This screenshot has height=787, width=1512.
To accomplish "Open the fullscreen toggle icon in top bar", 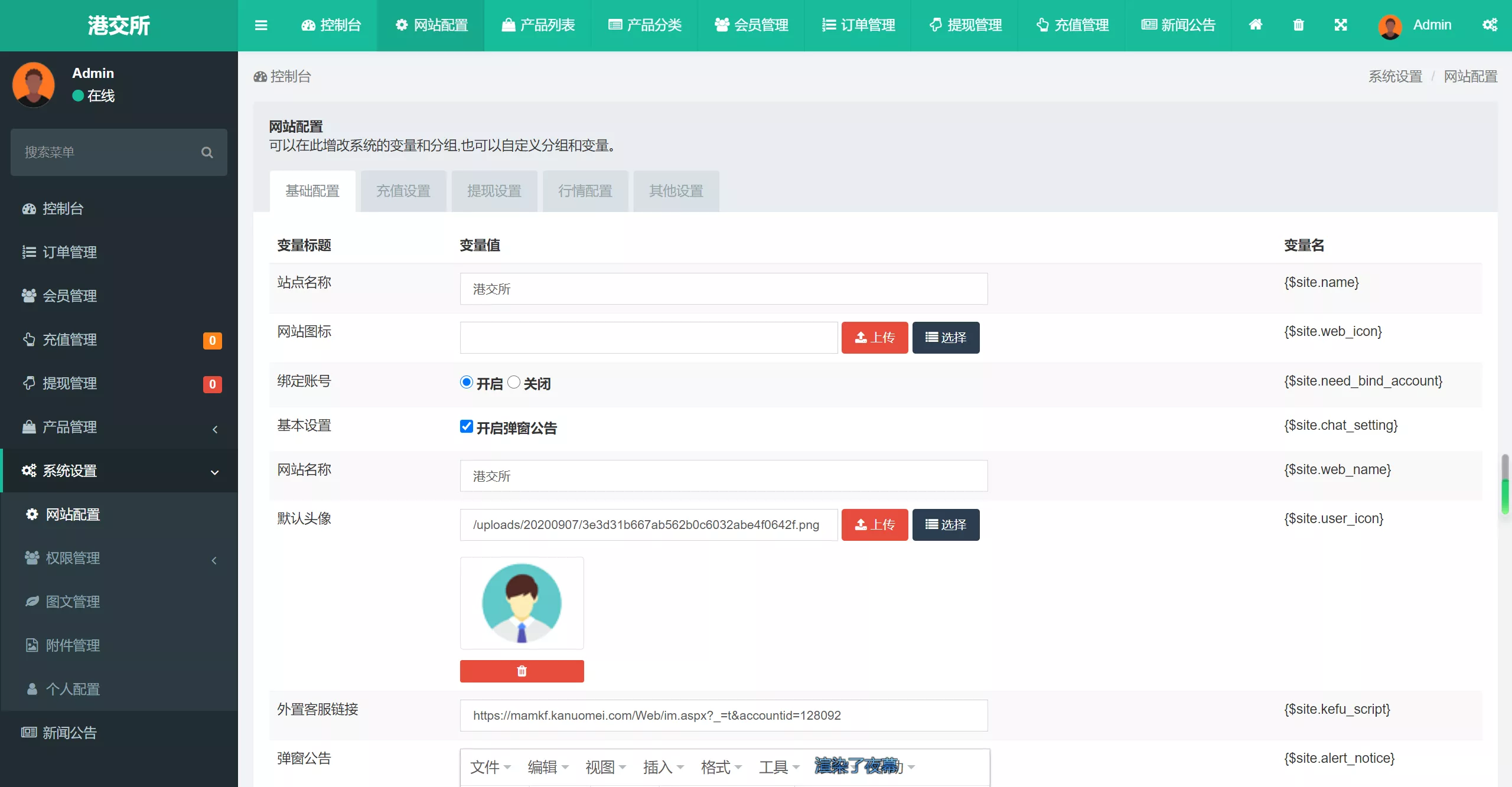I will click(1341, 25).
